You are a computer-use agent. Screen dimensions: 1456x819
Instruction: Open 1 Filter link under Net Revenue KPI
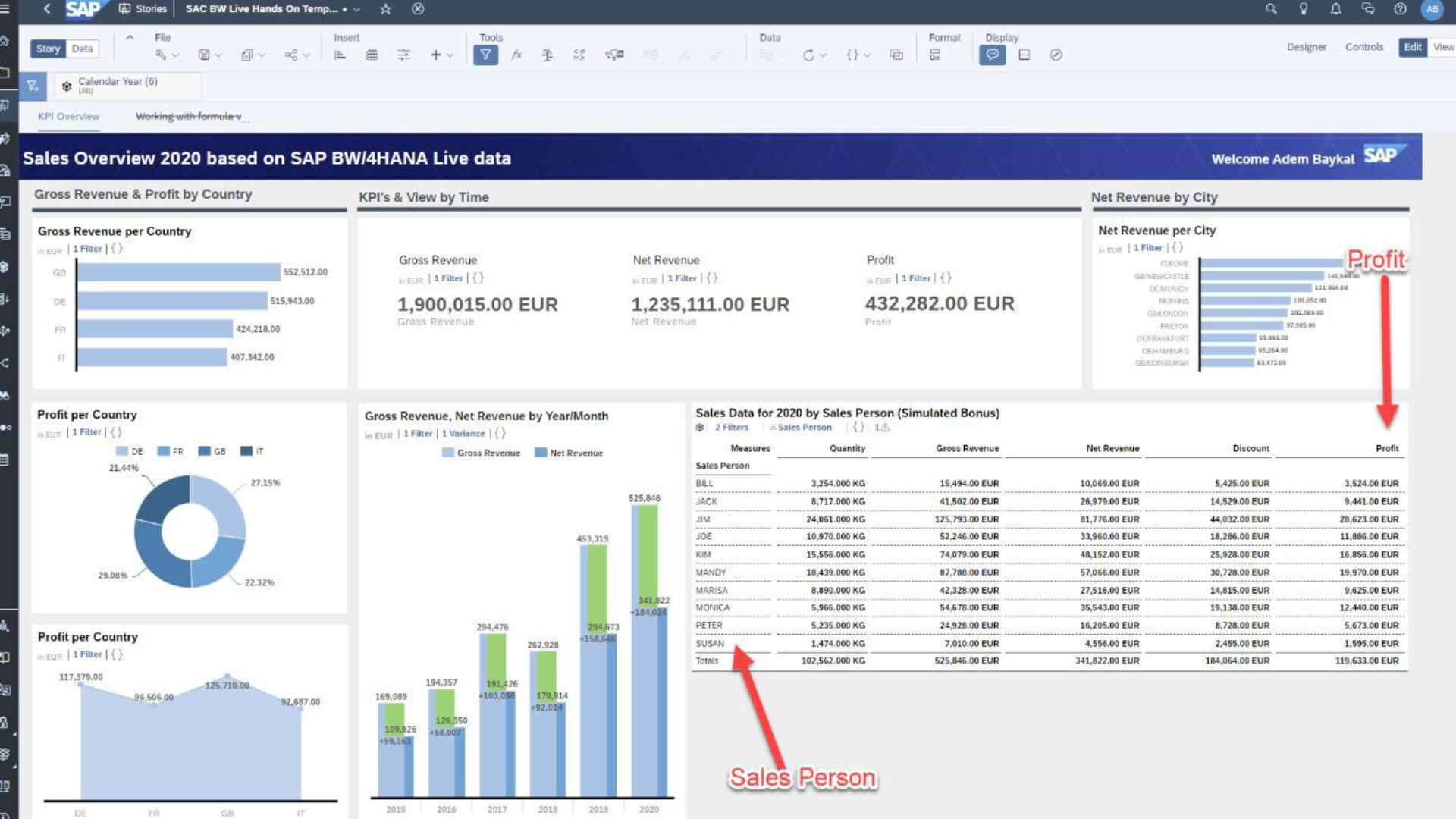tap(682, 278)
